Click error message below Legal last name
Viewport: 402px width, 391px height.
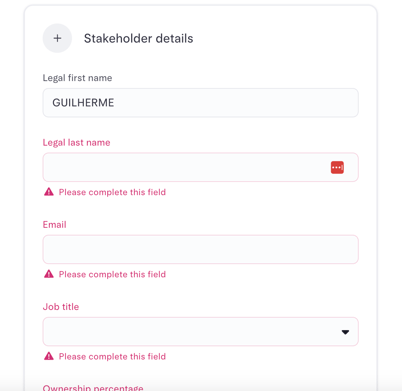click(112, 192)
